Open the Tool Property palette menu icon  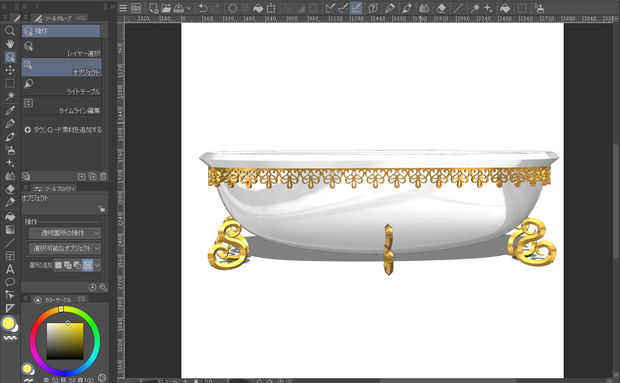click(x=26, y=188)
